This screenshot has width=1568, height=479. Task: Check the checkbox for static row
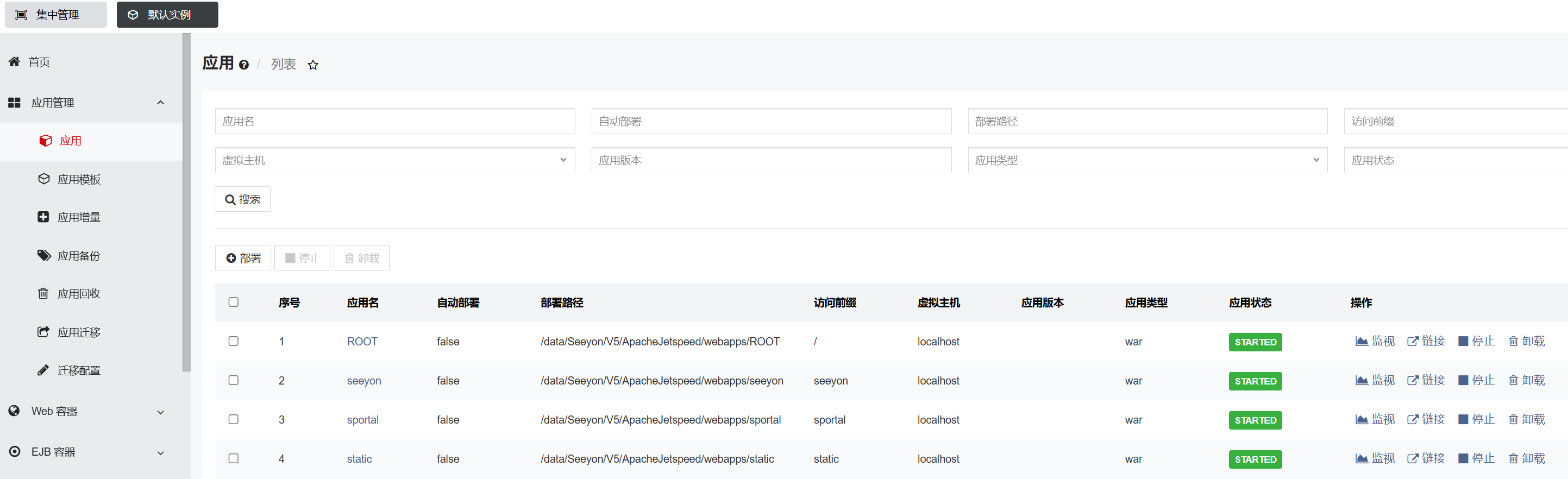pyautogui.click(x=233, y=458)
